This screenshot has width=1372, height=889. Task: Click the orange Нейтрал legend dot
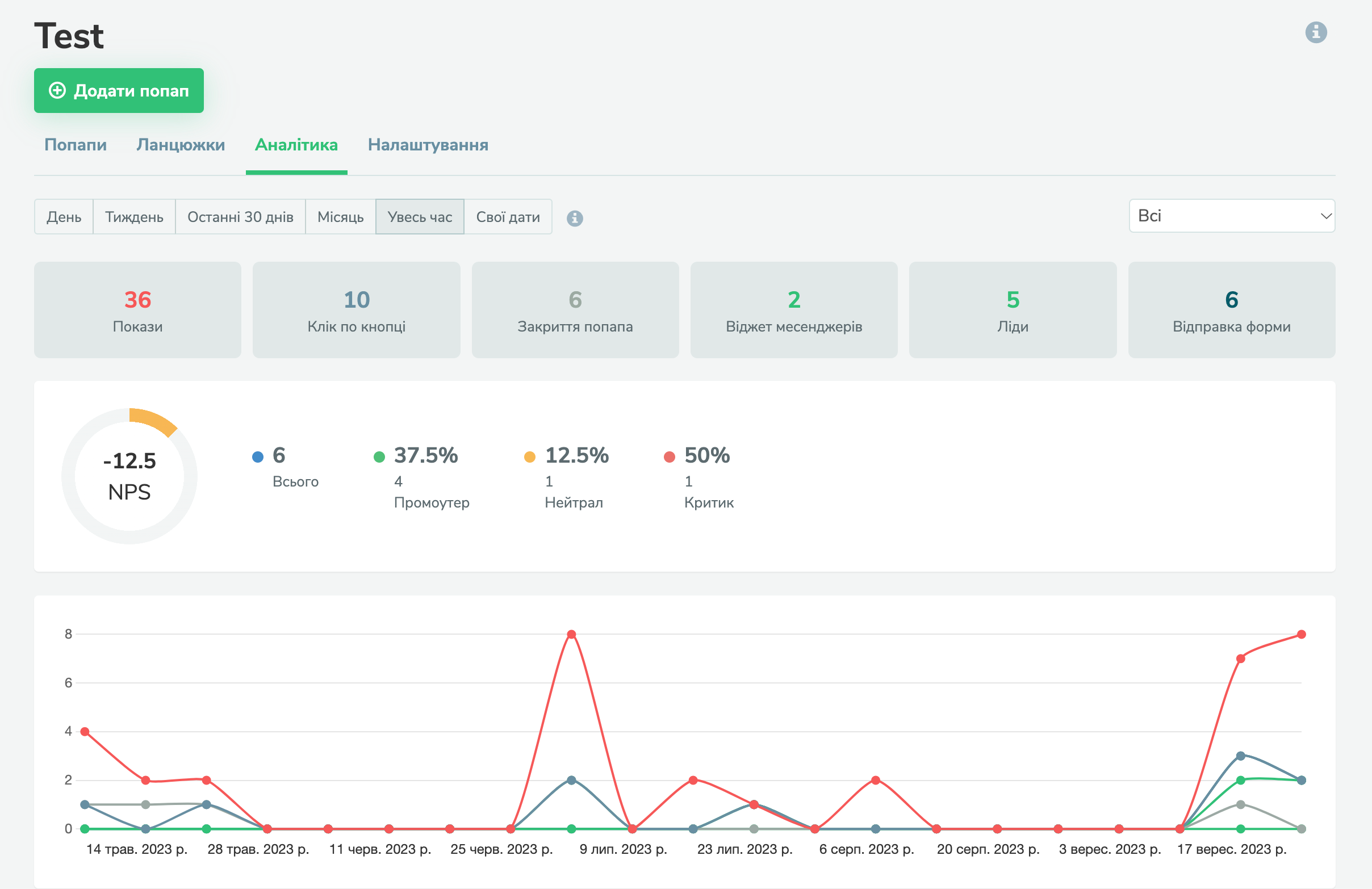pos(529,457)
